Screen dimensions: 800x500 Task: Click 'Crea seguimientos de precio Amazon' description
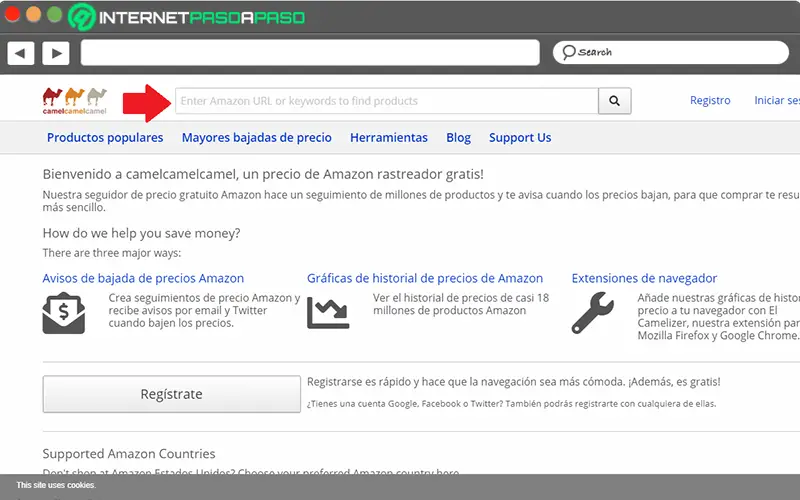(204, 310)
